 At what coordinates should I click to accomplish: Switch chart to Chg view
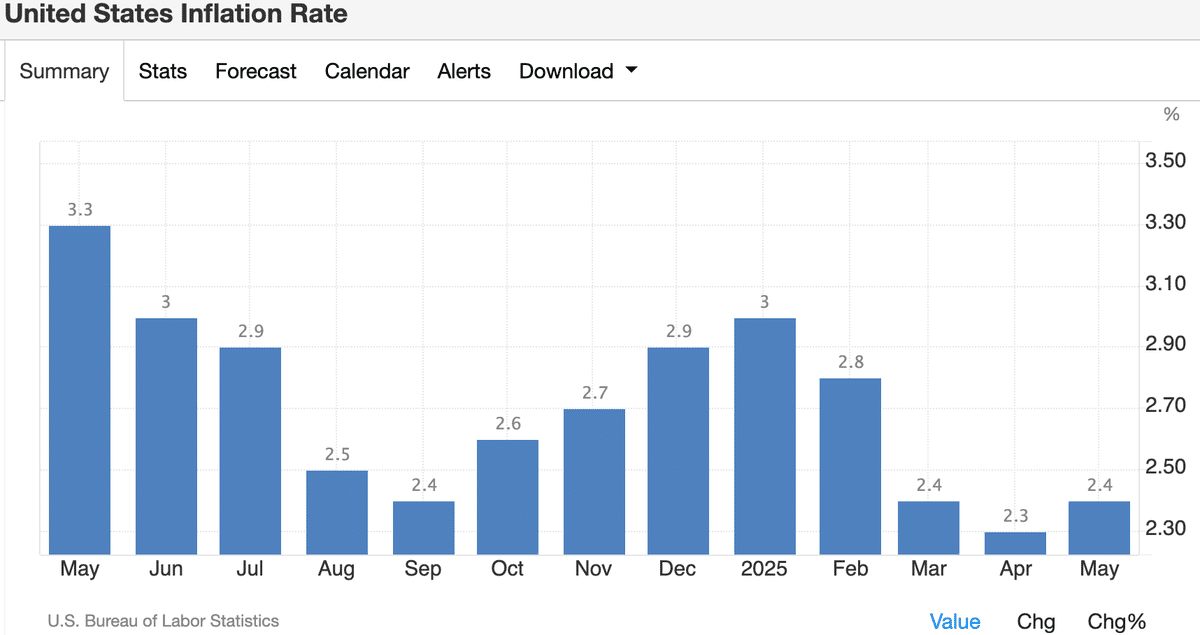click(1036, 621)
